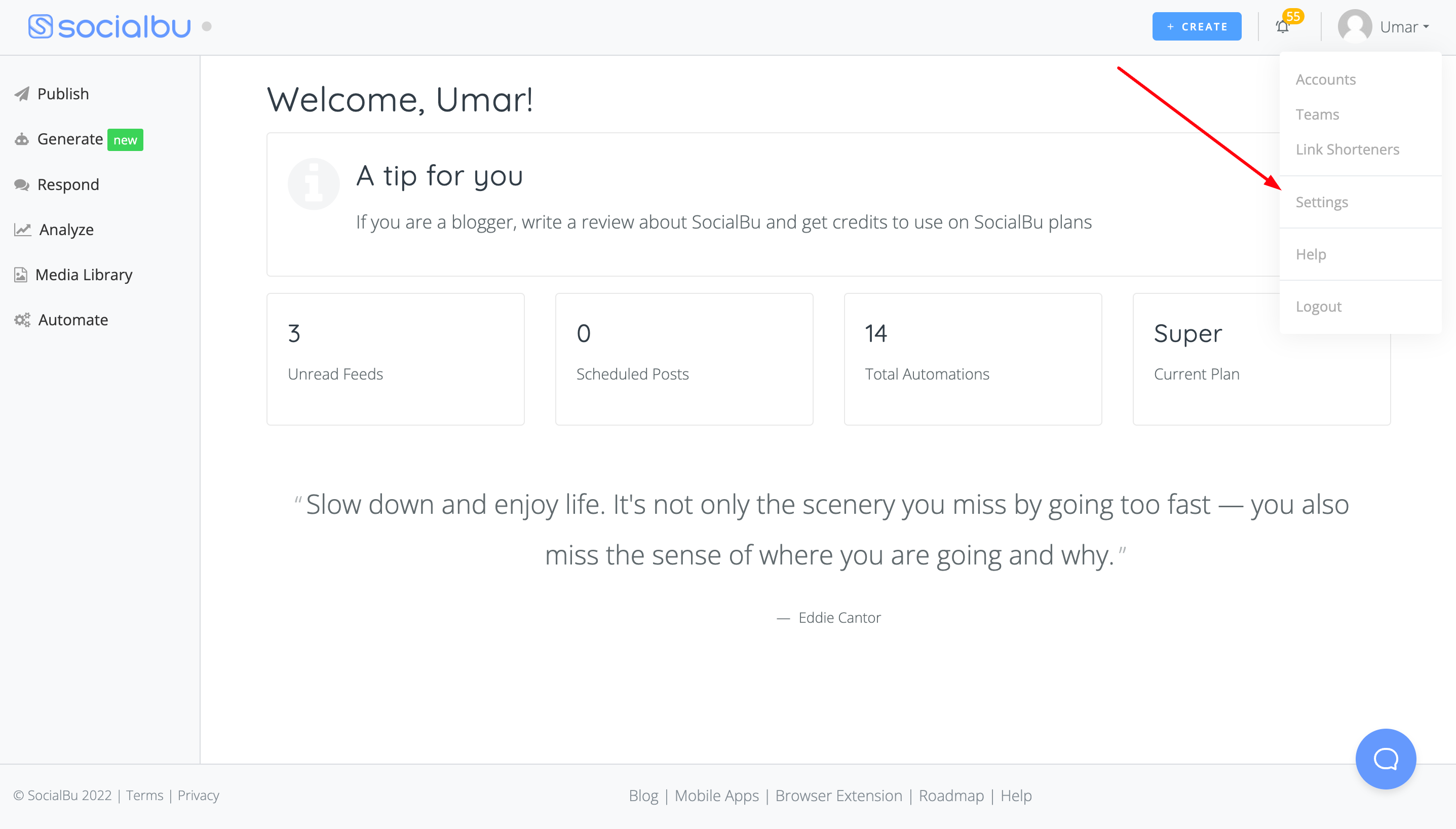Follow the Browser Extension footer link
1456x829 pixels.
[838, 796]
